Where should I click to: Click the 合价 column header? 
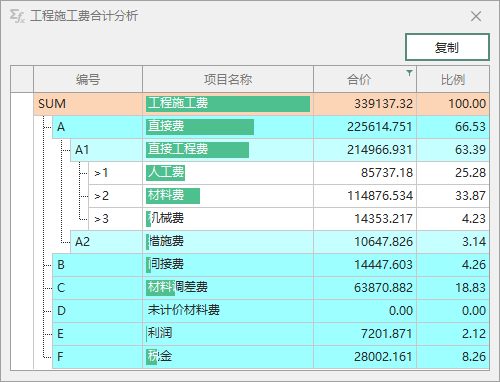[x=365, y=79]
